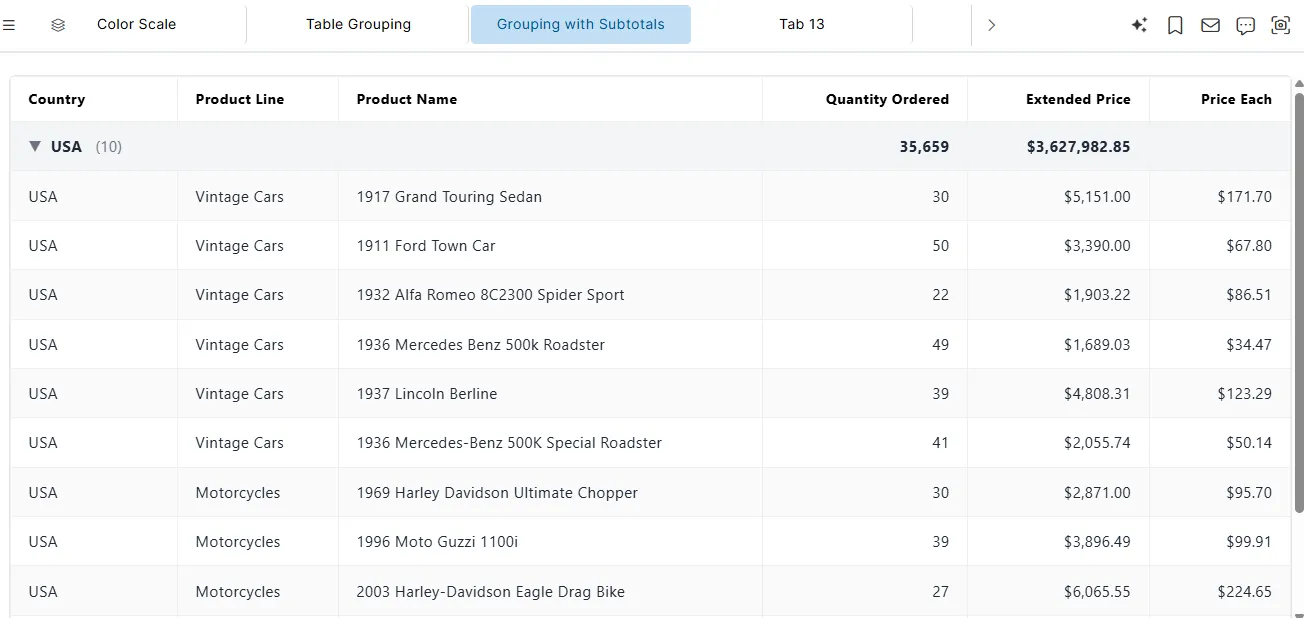Viewport: 1304px width, 618px height.
Task: Sort the table by Country column
Action: (56, 99)
